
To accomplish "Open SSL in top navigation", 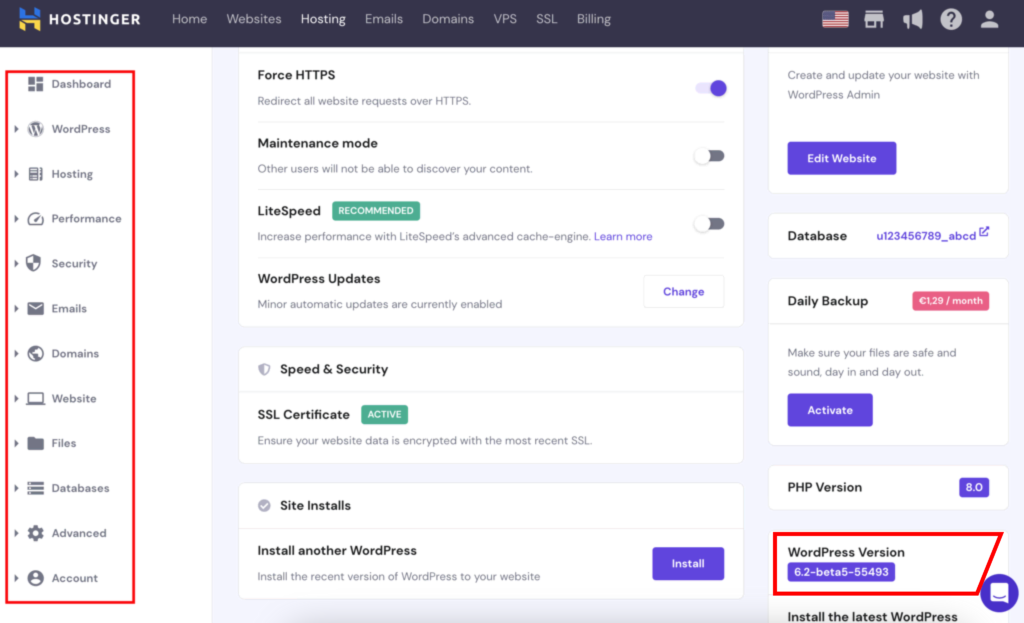I will 547,19.
